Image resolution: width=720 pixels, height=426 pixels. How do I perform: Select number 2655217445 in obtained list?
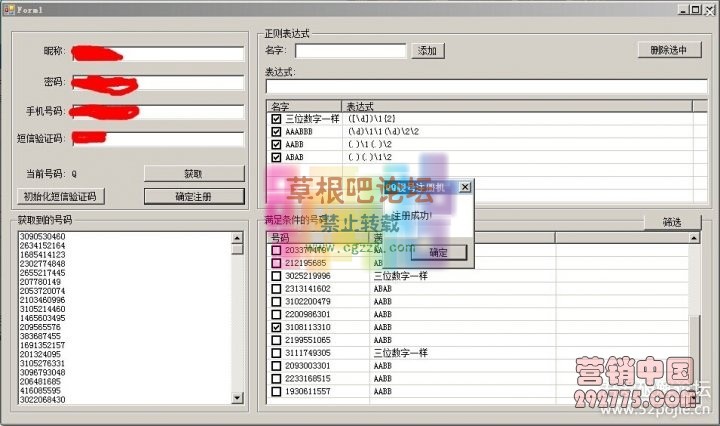point(43,273)
